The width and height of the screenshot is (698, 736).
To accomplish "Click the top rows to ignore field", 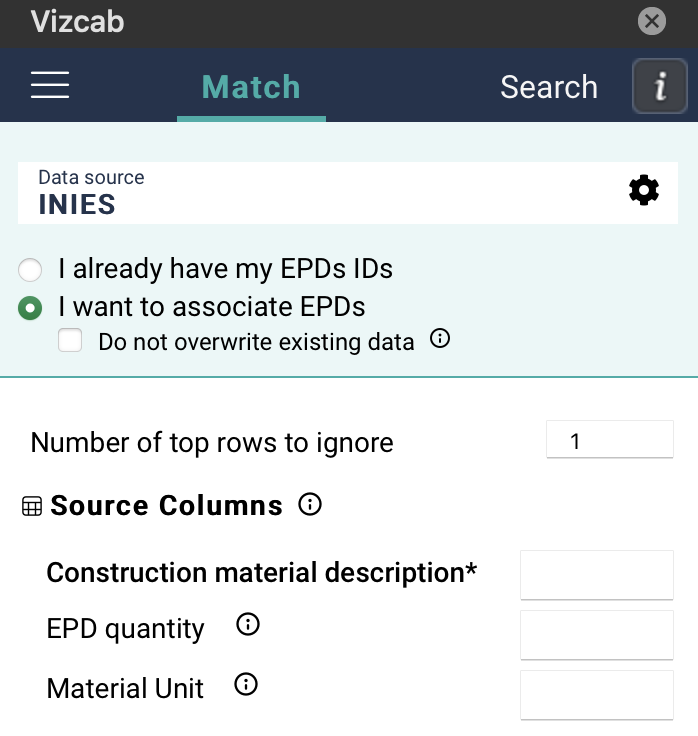I will (x=609, y=440).
